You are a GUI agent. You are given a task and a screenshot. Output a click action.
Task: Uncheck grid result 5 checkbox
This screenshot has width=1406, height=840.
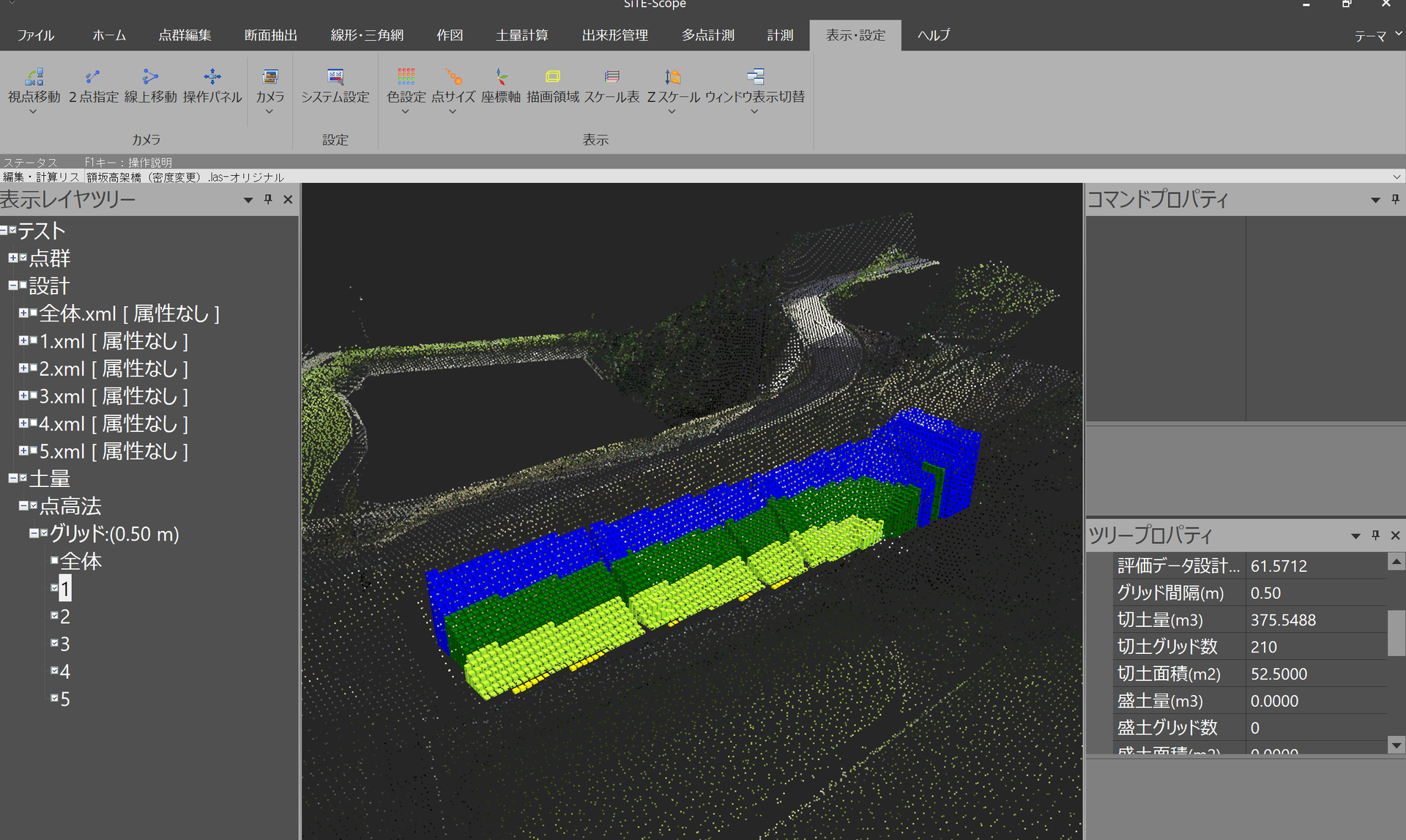click(54, 698)
